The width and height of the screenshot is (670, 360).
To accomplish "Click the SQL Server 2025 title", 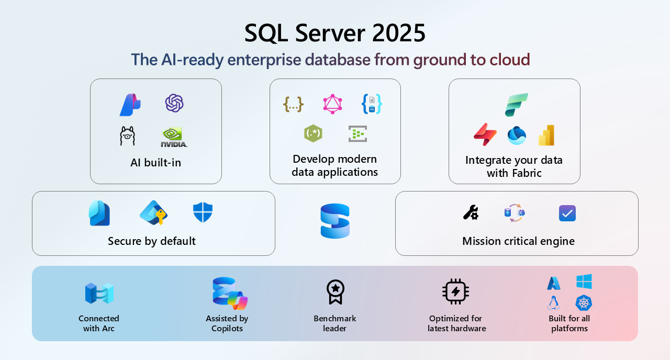I will coord(335,33).
